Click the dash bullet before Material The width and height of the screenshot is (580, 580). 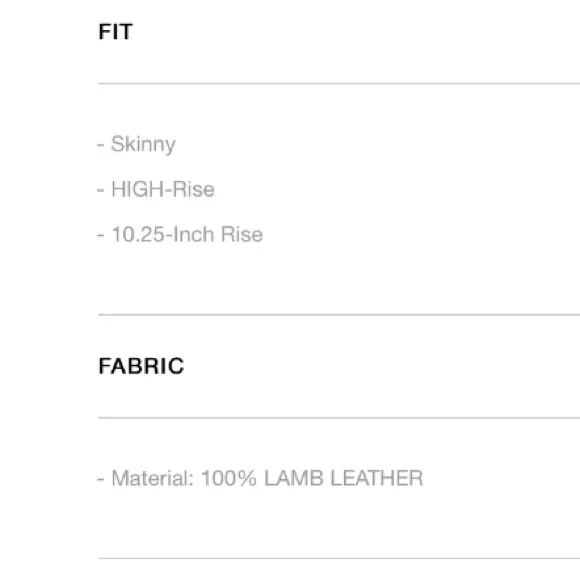pos(101,479)
